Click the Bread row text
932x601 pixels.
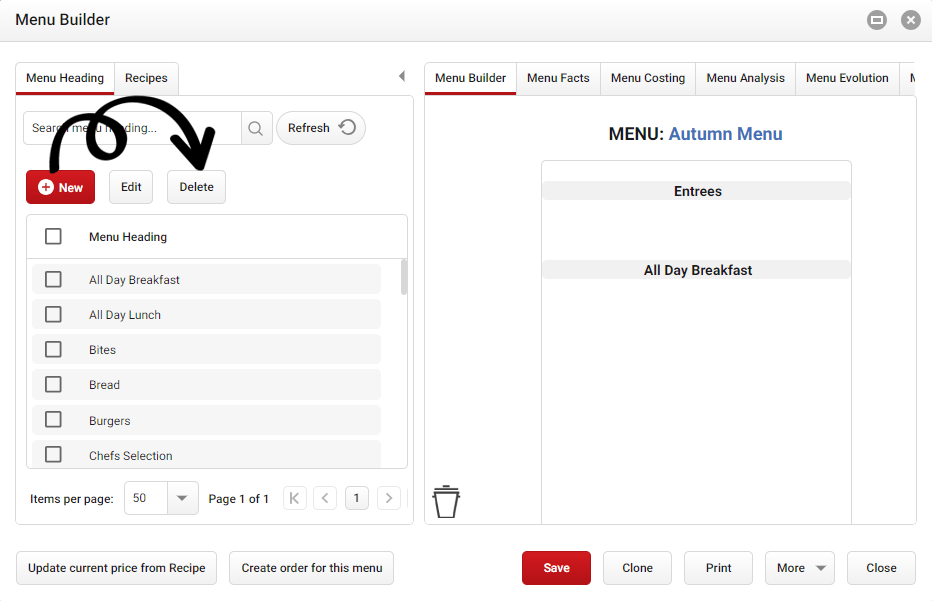(x=104, y=385)
